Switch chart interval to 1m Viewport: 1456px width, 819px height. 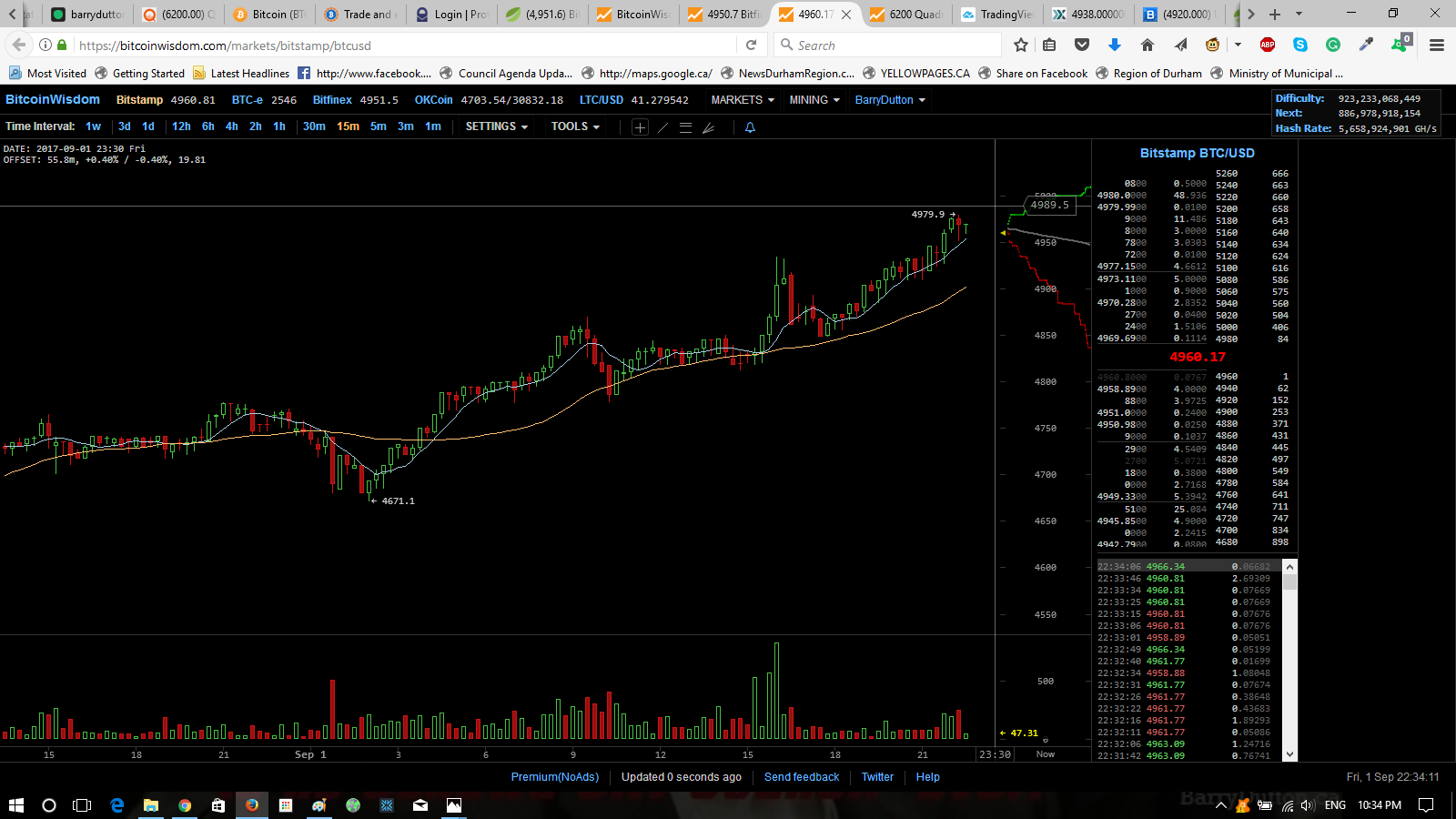click(433, 126)
